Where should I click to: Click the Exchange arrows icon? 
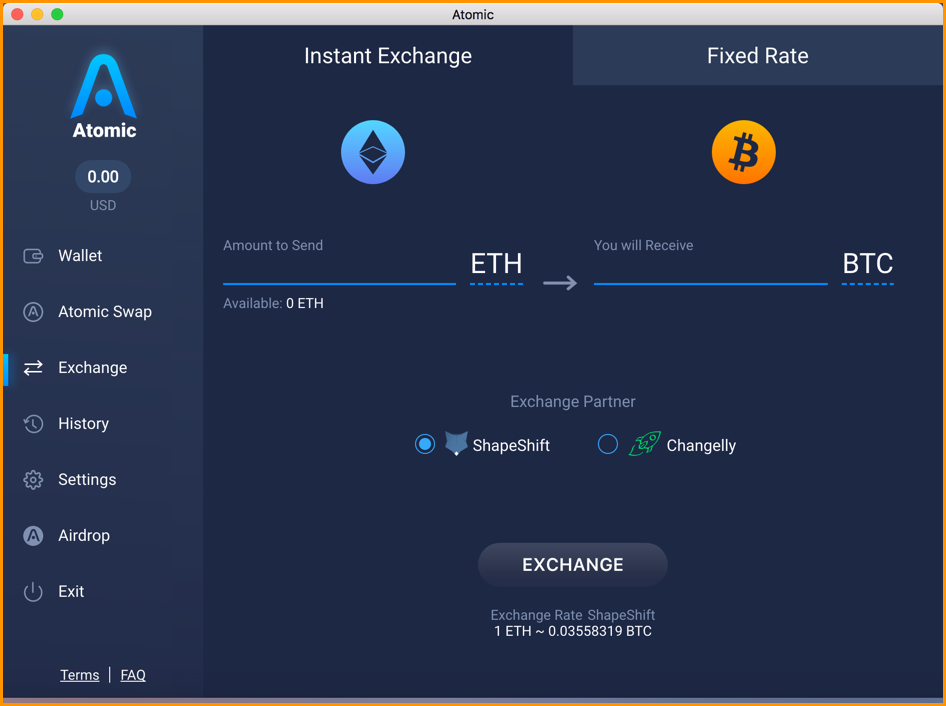point(33,367)
